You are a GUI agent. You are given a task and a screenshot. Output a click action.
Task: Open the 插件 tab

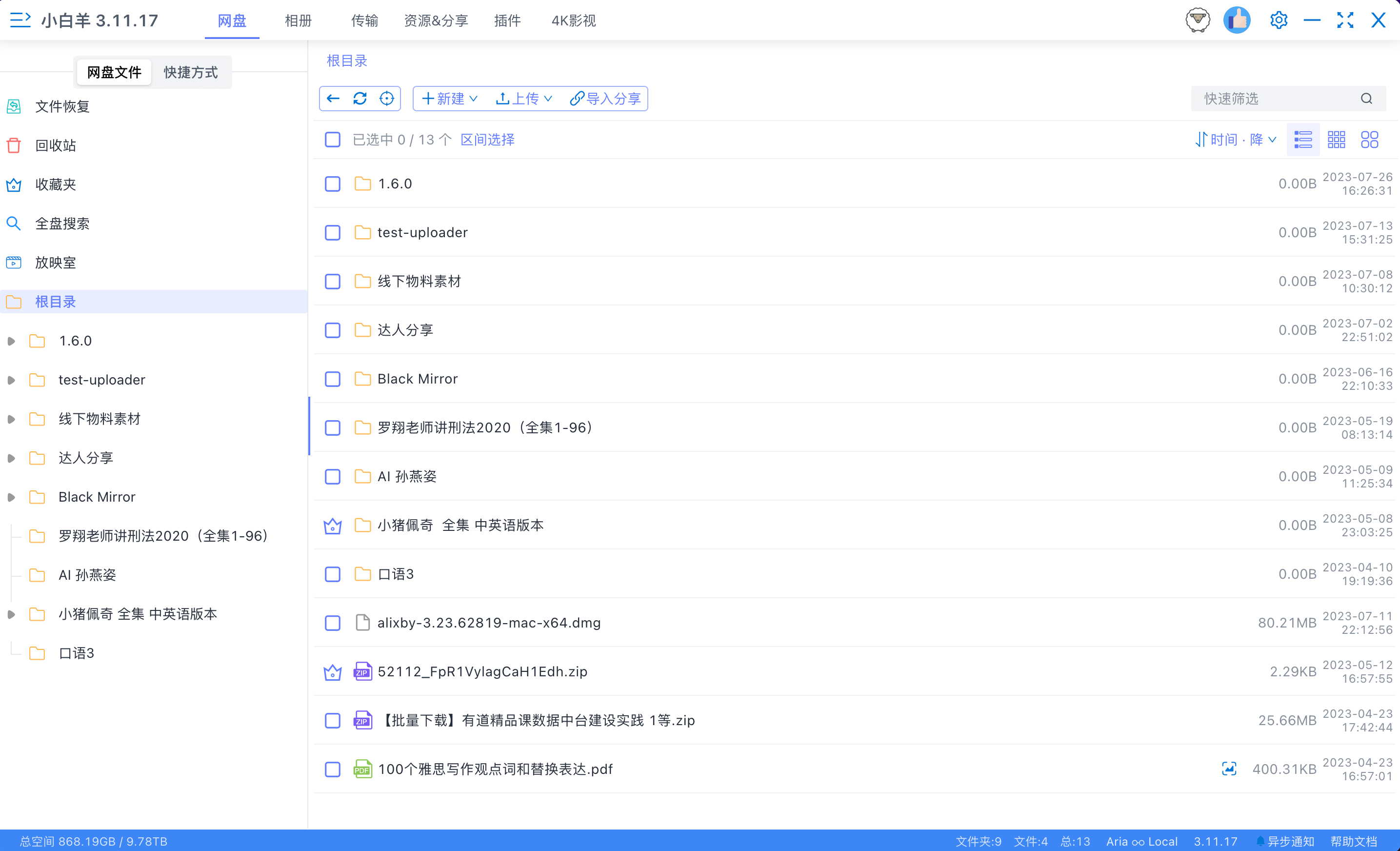[x=507, y=20]
